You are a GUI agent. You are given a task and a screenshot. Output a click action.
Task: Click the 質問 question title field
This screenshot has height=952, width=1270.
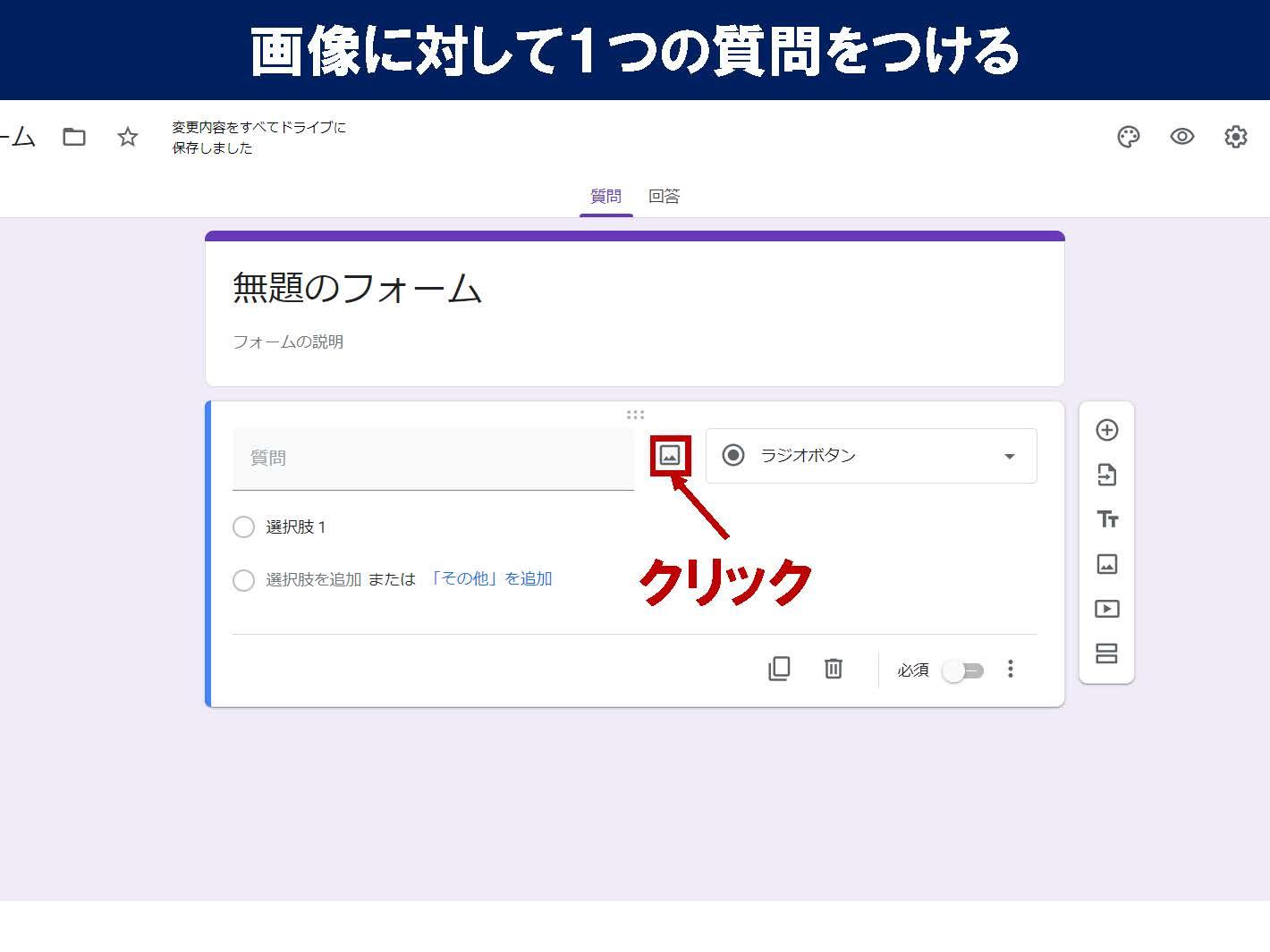[433, 459]
